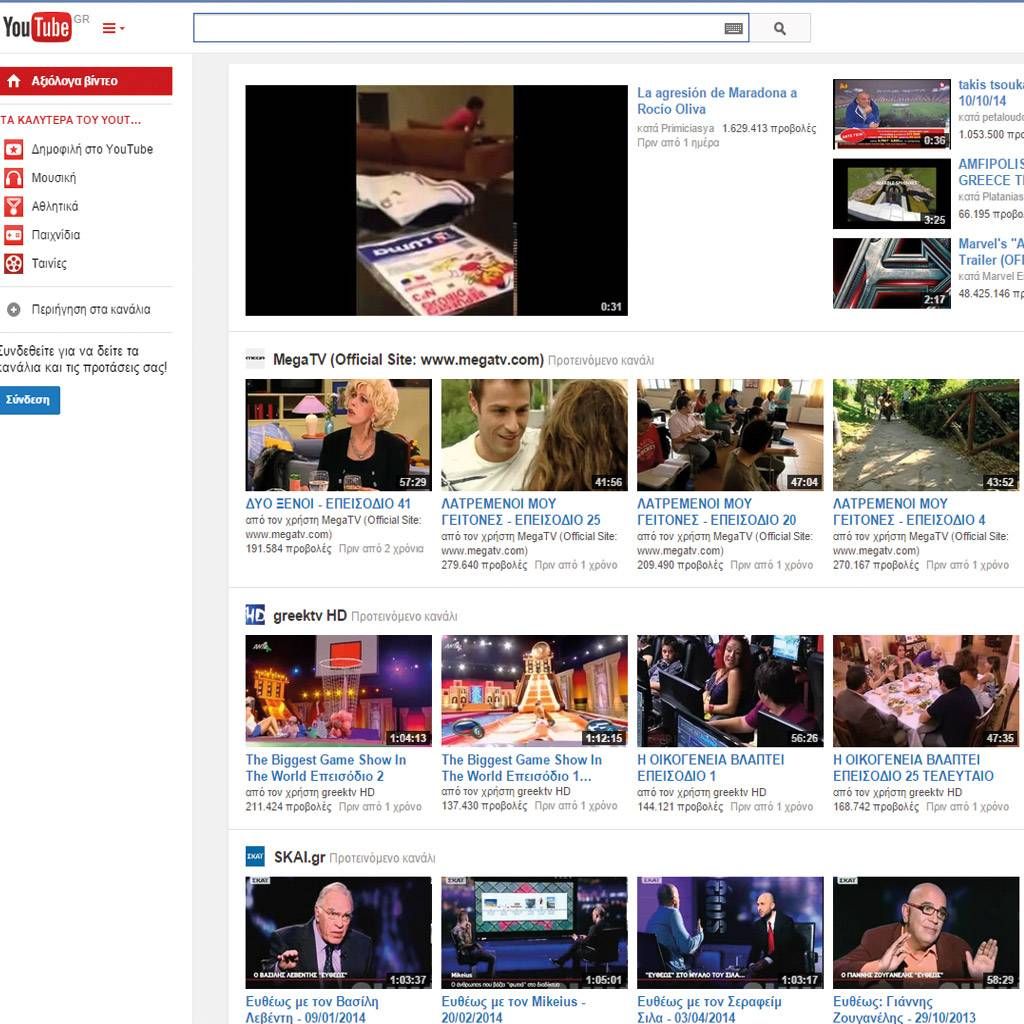
Task: Open La agresión de Maradona video link
Action: point(716,101)
